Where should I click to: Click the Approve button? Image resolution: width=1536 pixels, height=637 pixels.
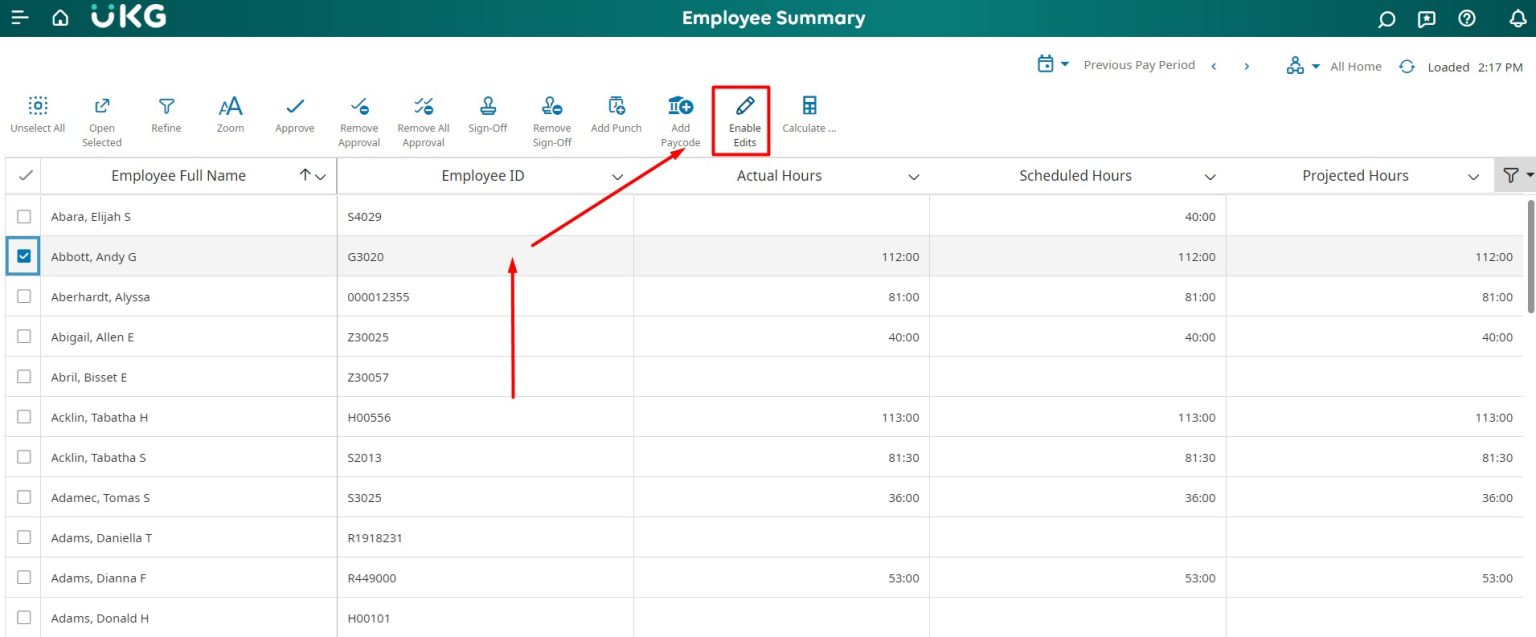click(x=294, y=113)
